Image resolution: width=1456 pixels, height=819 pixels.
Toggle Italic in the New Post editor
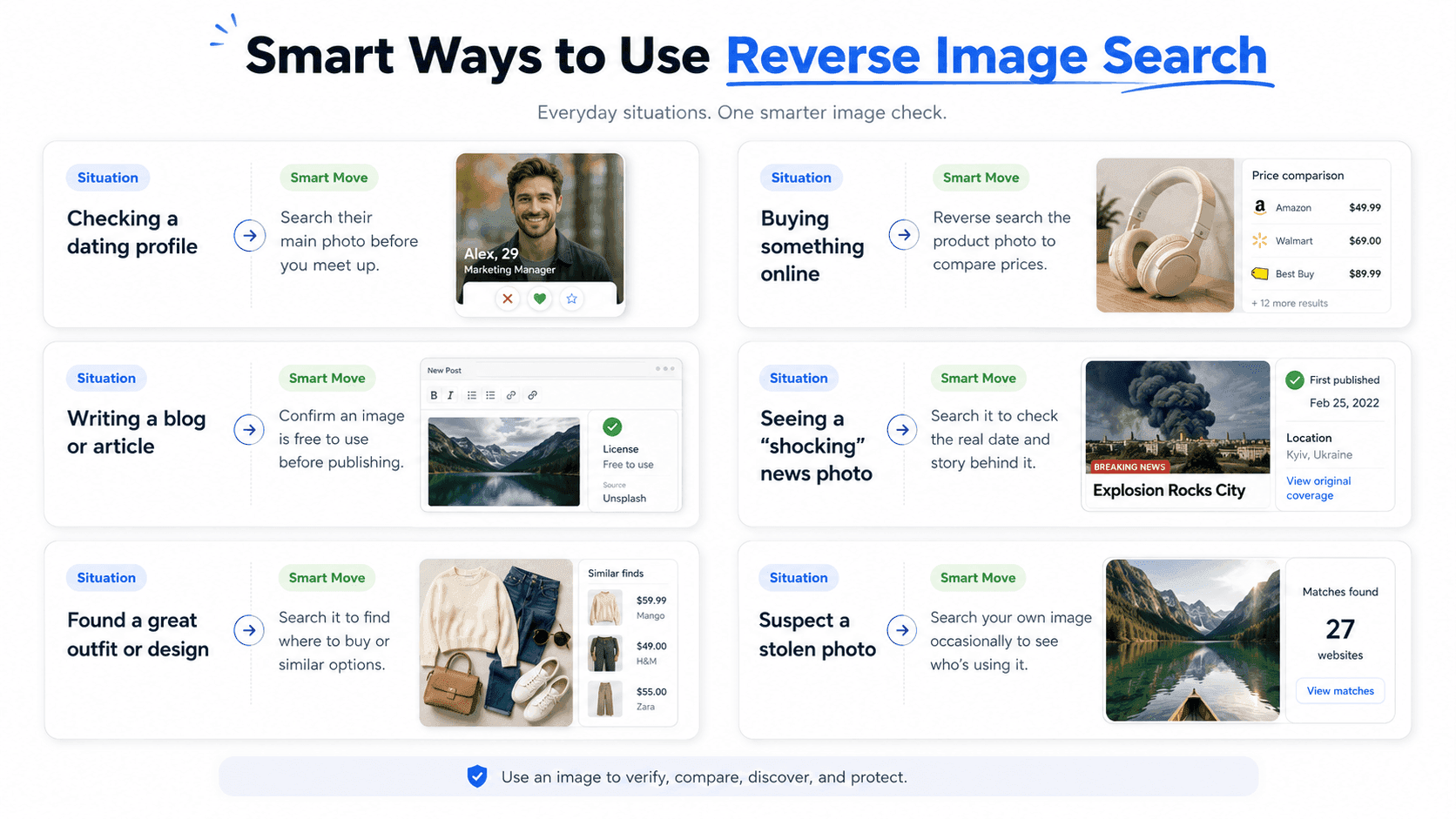click(450, 395)
